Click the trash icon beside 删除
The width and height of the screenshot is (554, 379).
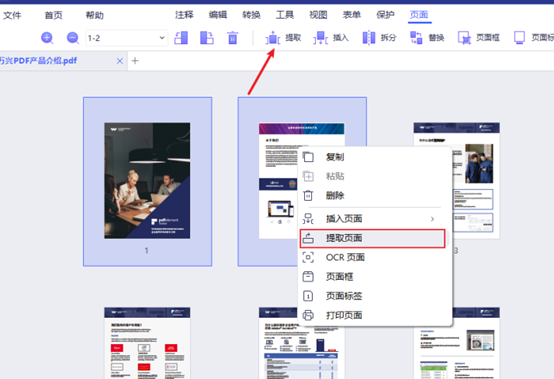308,195
